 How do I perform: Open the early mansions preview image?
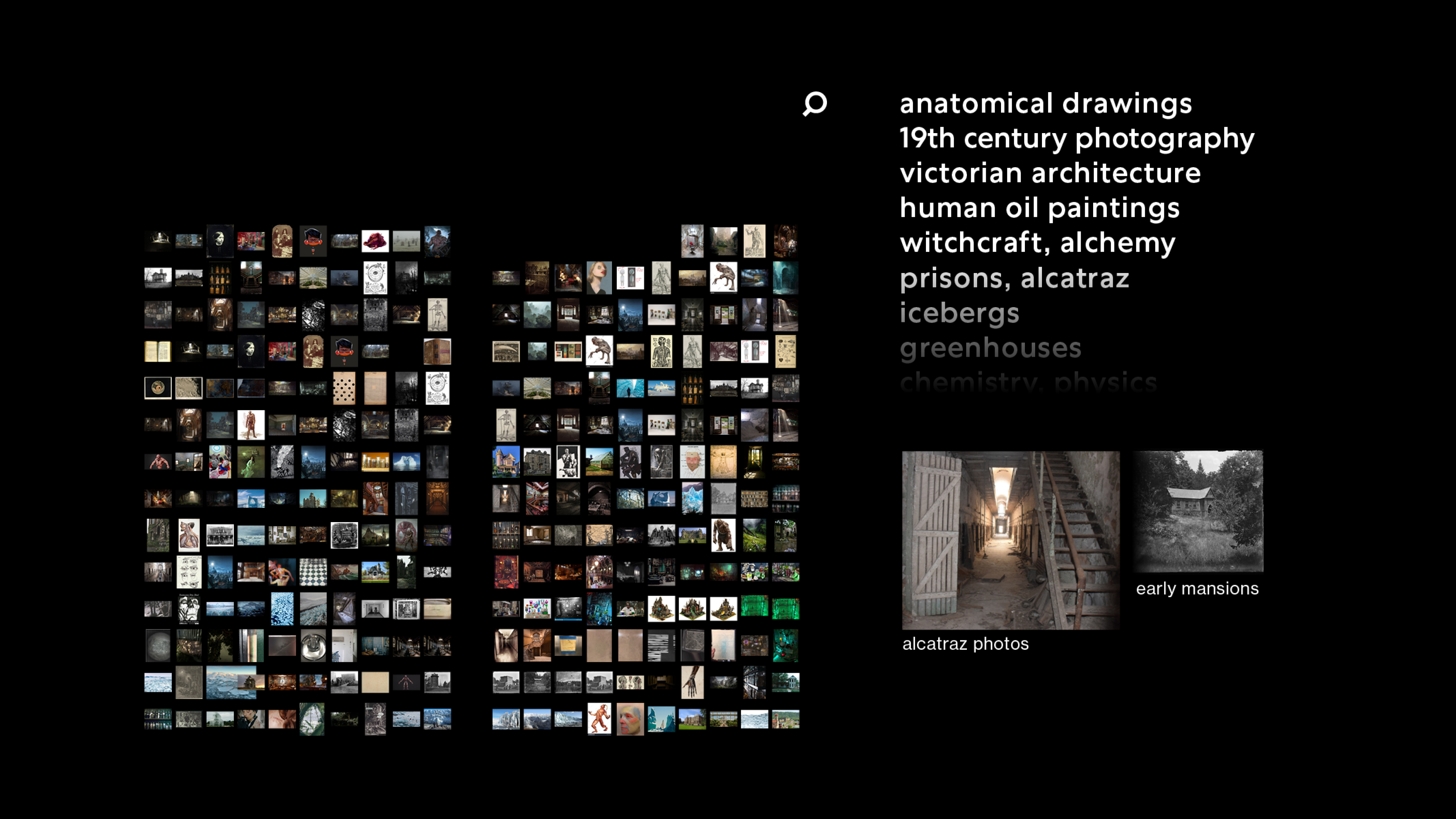coord(1198,511)
